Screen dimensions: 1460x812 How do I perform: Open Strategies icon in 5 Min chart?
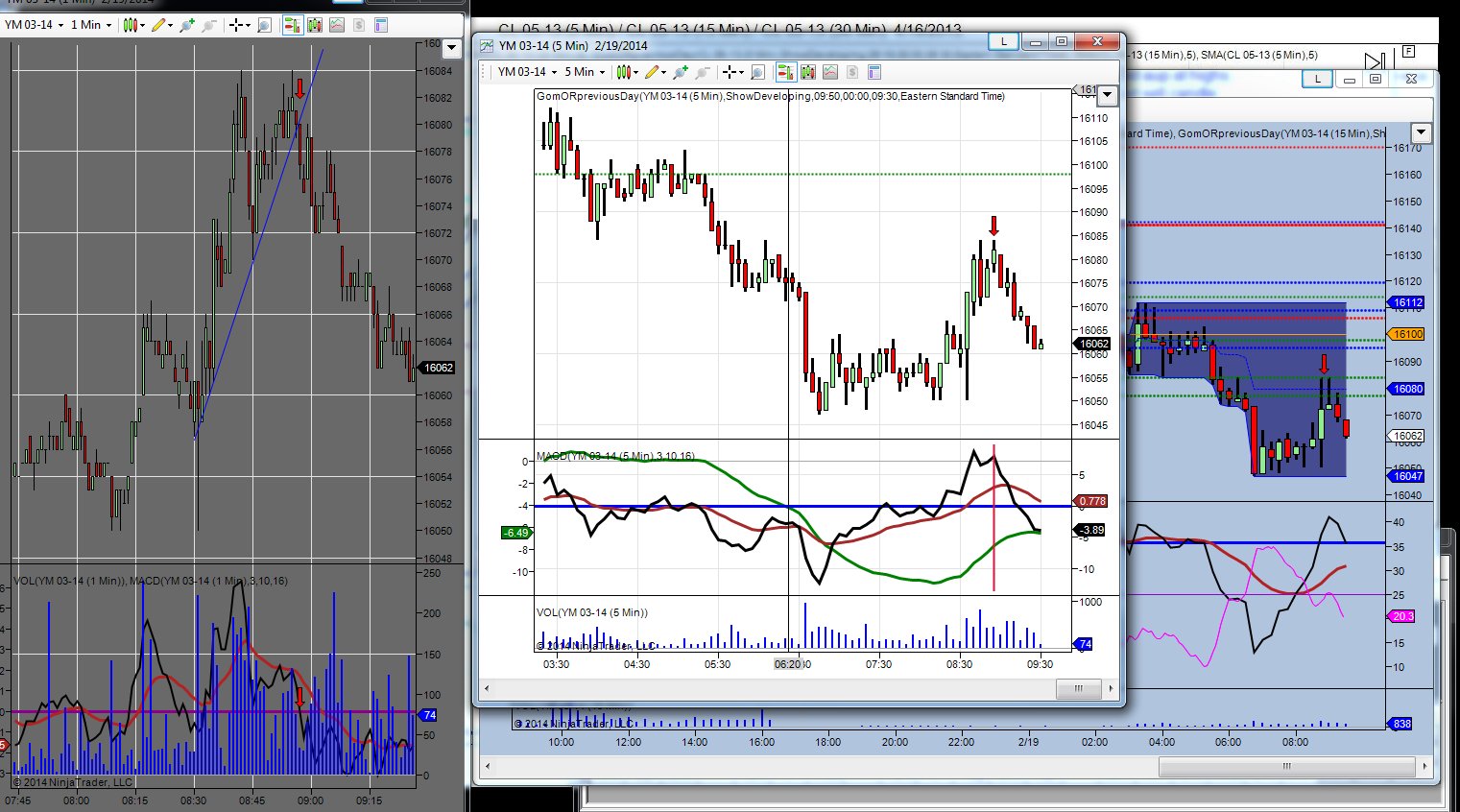tap(852, 72)
